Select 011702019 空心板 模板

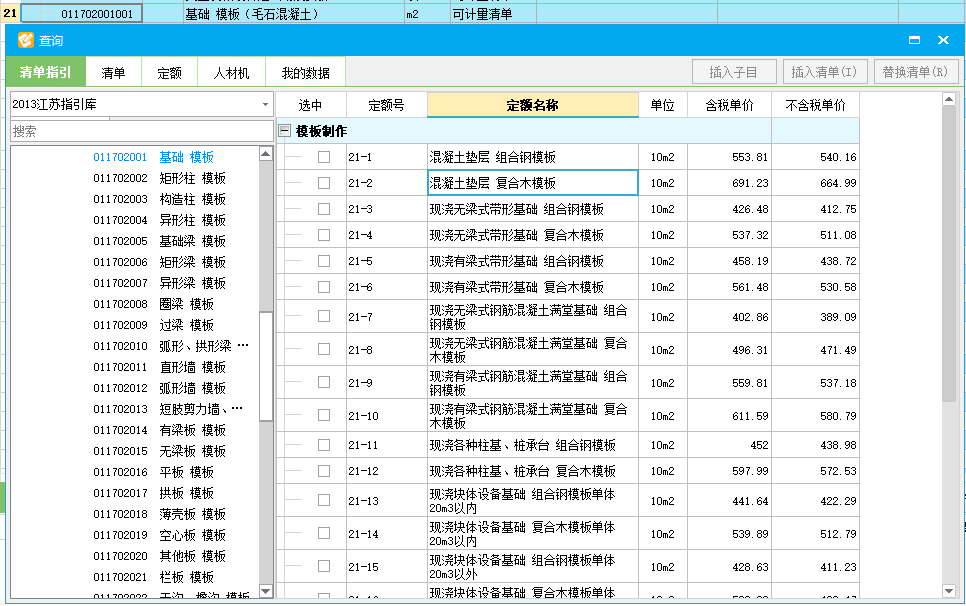pos(159,535)
